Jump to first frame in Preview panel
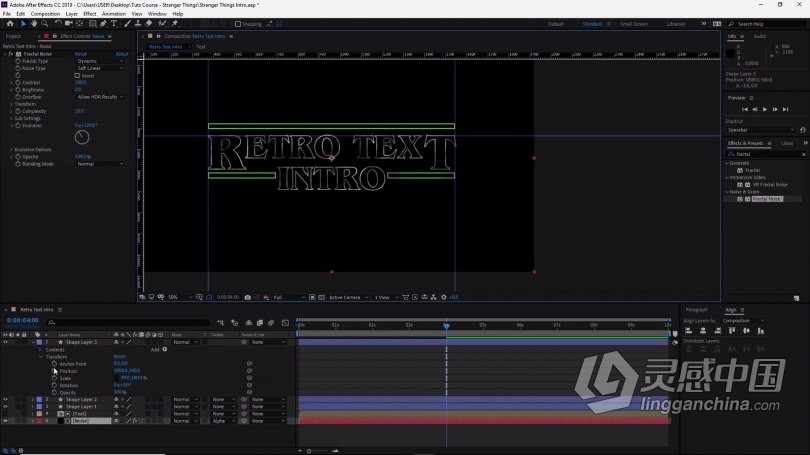The image size is (810, 455). coord(745,108)
